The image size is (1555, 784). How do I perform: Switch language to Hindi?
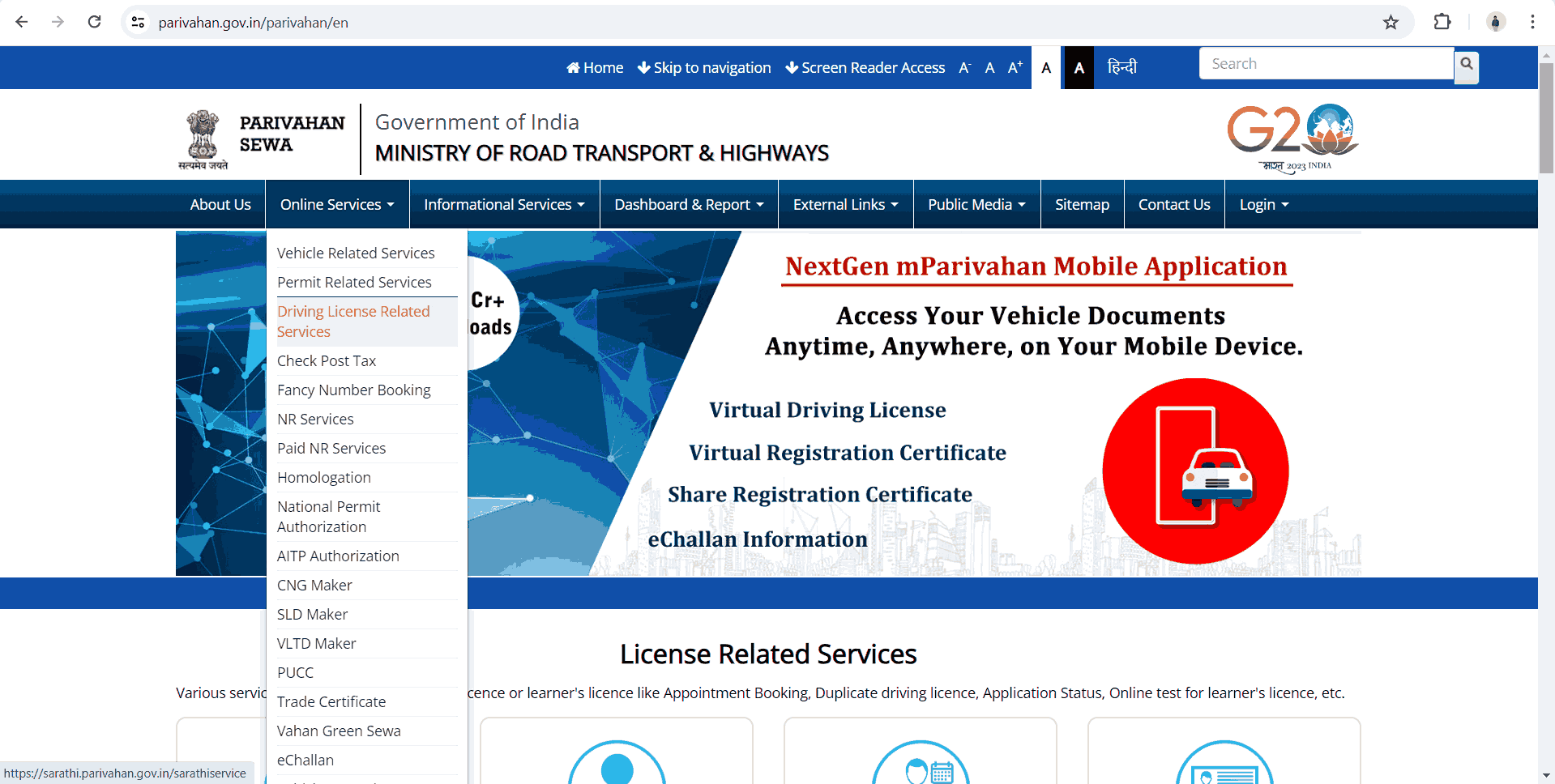[1122, 66]
